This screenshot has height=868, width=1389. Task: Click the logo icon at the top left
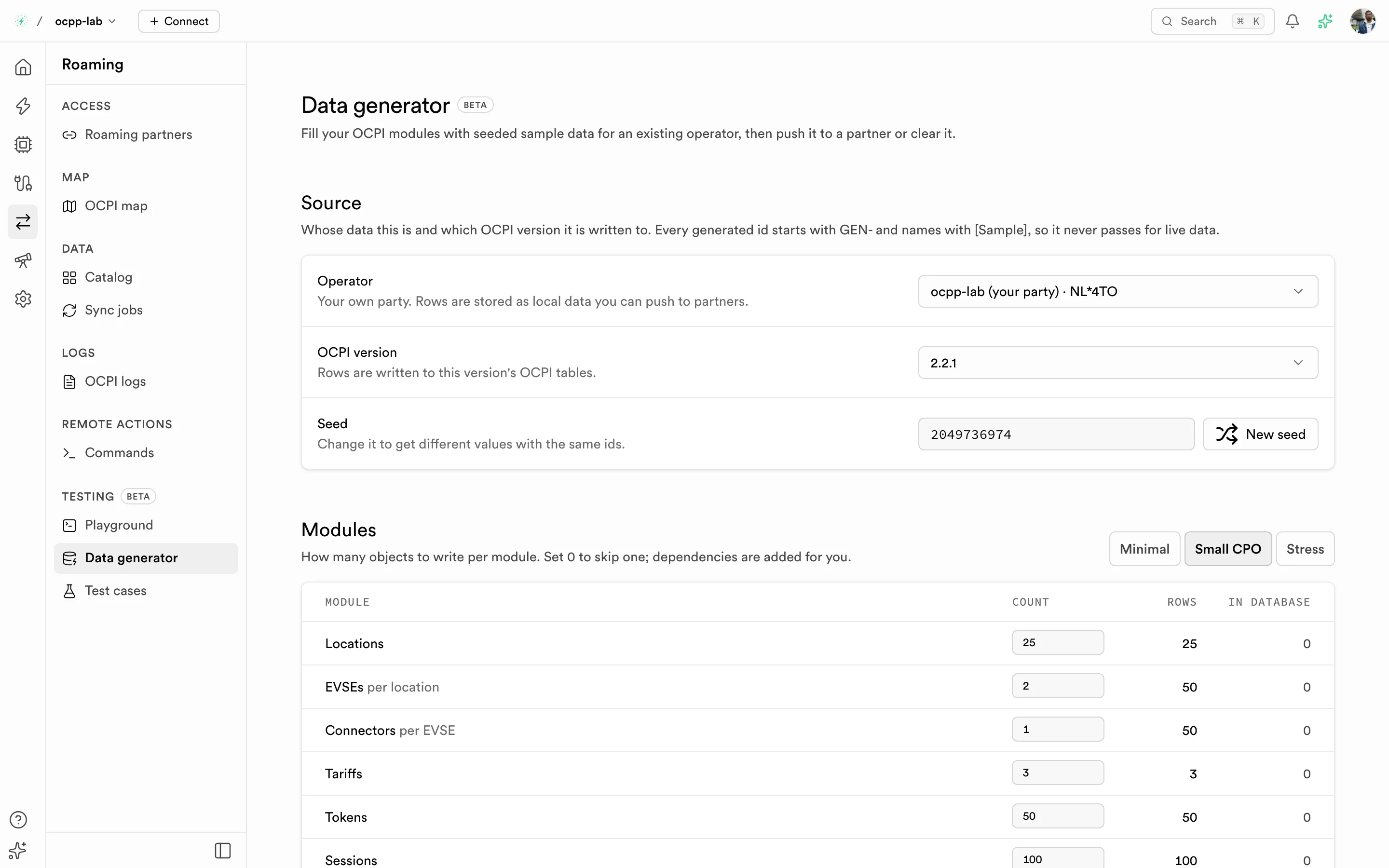click(21, 21)
